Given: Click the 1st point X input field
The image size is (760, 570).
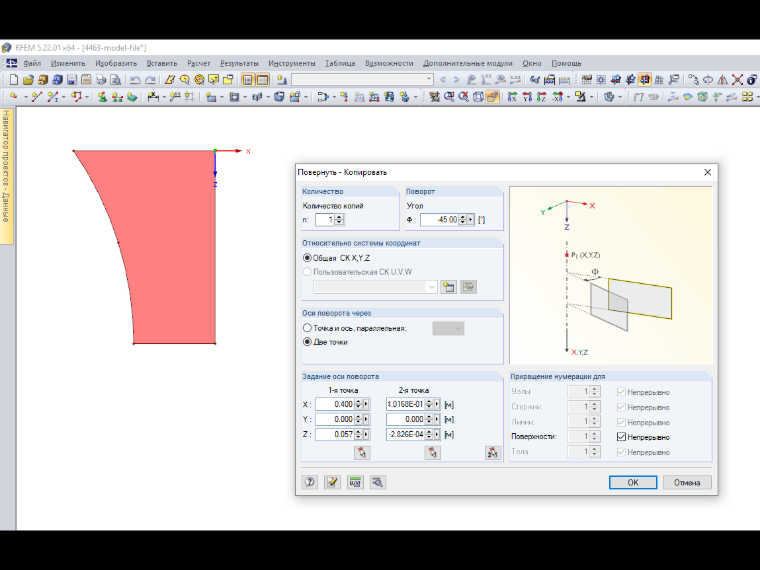Looking at the screenshot, I should pos(334,404).
